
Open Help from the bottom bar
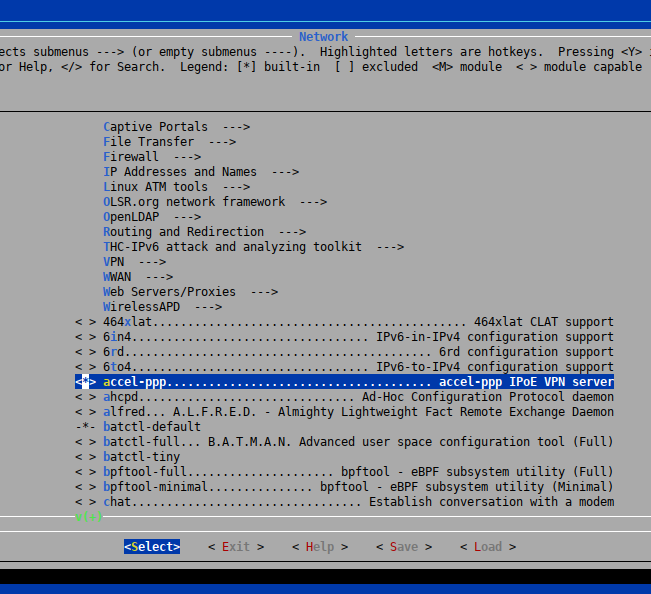(320, 547)
